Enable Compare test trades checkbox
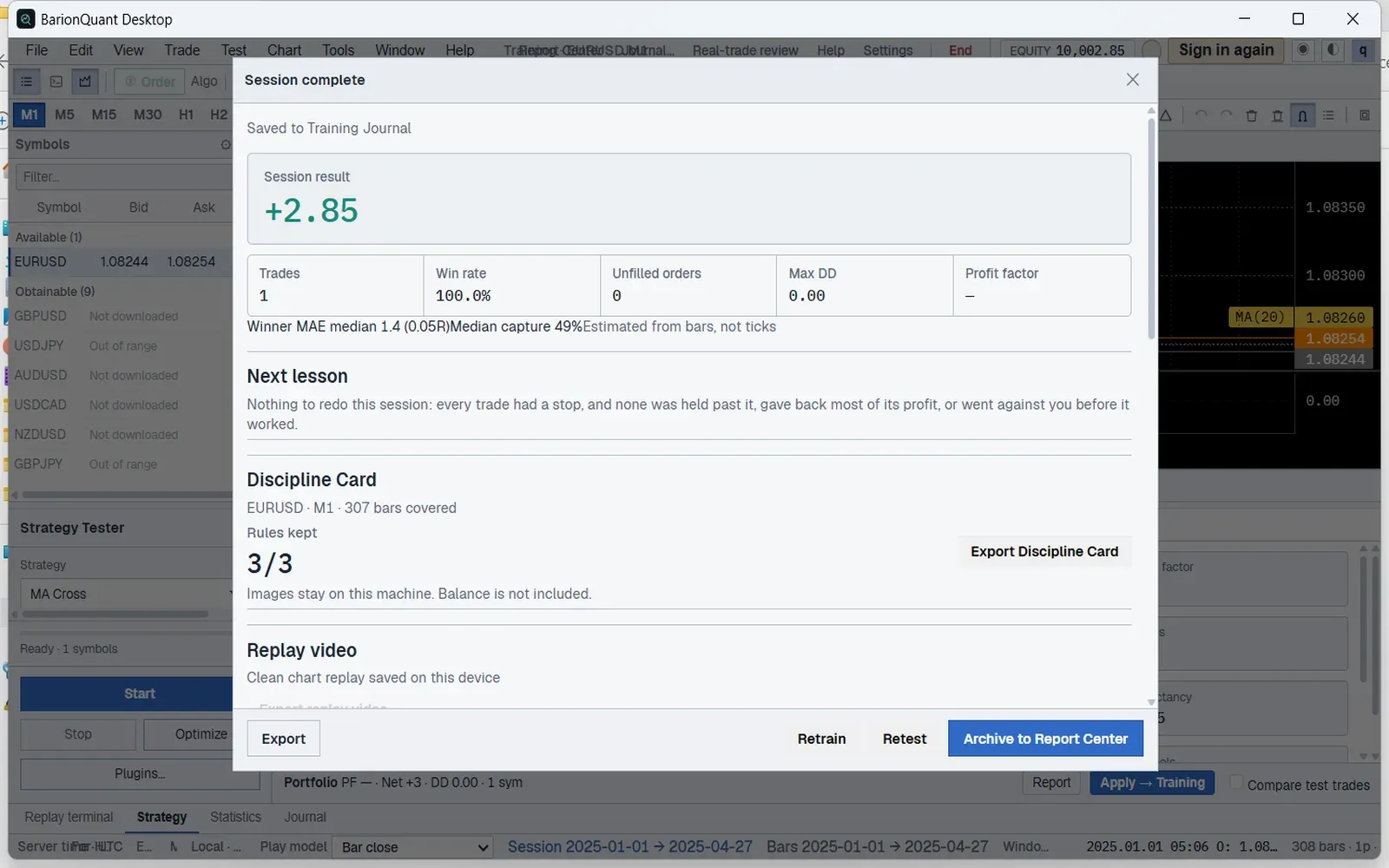This screenshot has height=868, width=1389. 1236,782
